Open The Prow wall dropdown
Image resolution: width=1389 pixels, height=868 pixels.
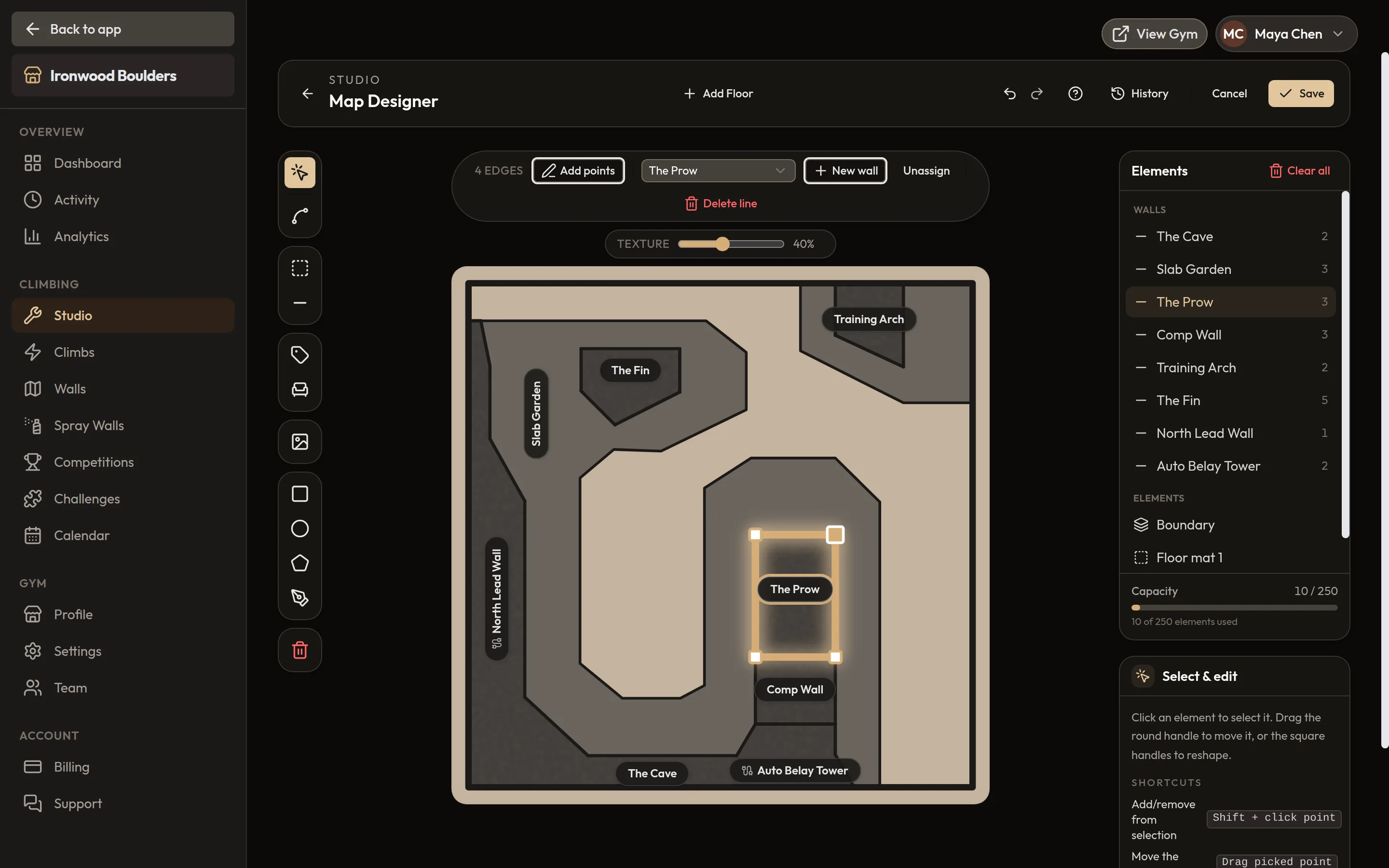point(718,171)
